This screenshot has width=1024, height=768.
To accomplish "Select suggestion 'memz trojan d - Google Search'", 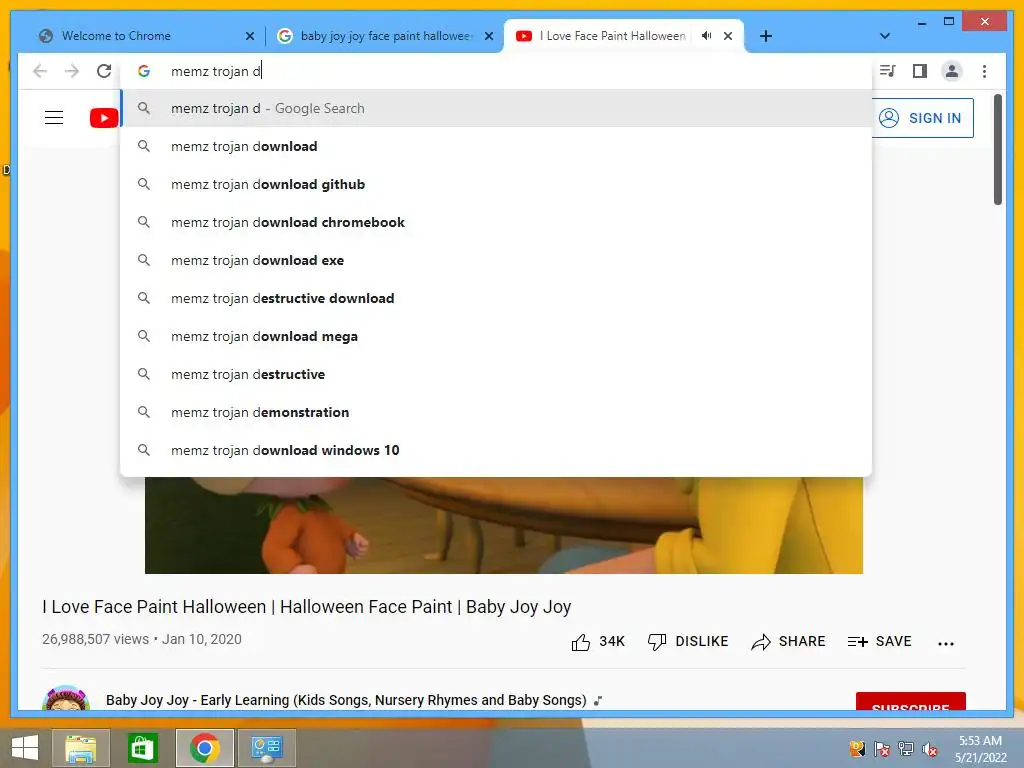I will tap(496, 108).
